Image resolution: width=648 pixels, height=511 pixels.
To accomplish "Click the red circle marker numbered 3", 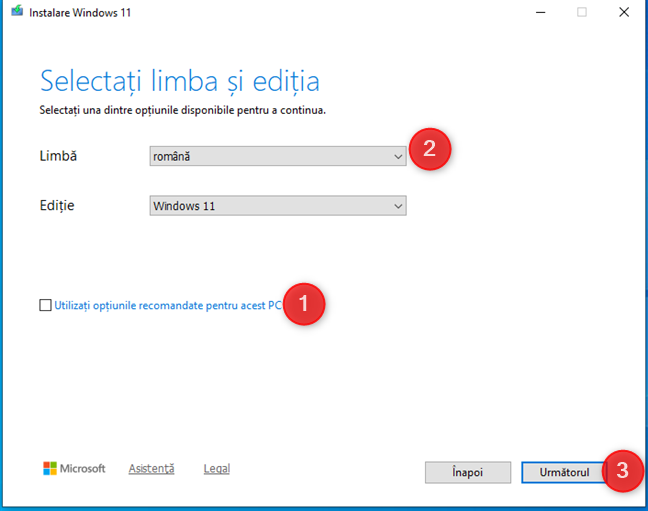I will click(x=623, y=471).
